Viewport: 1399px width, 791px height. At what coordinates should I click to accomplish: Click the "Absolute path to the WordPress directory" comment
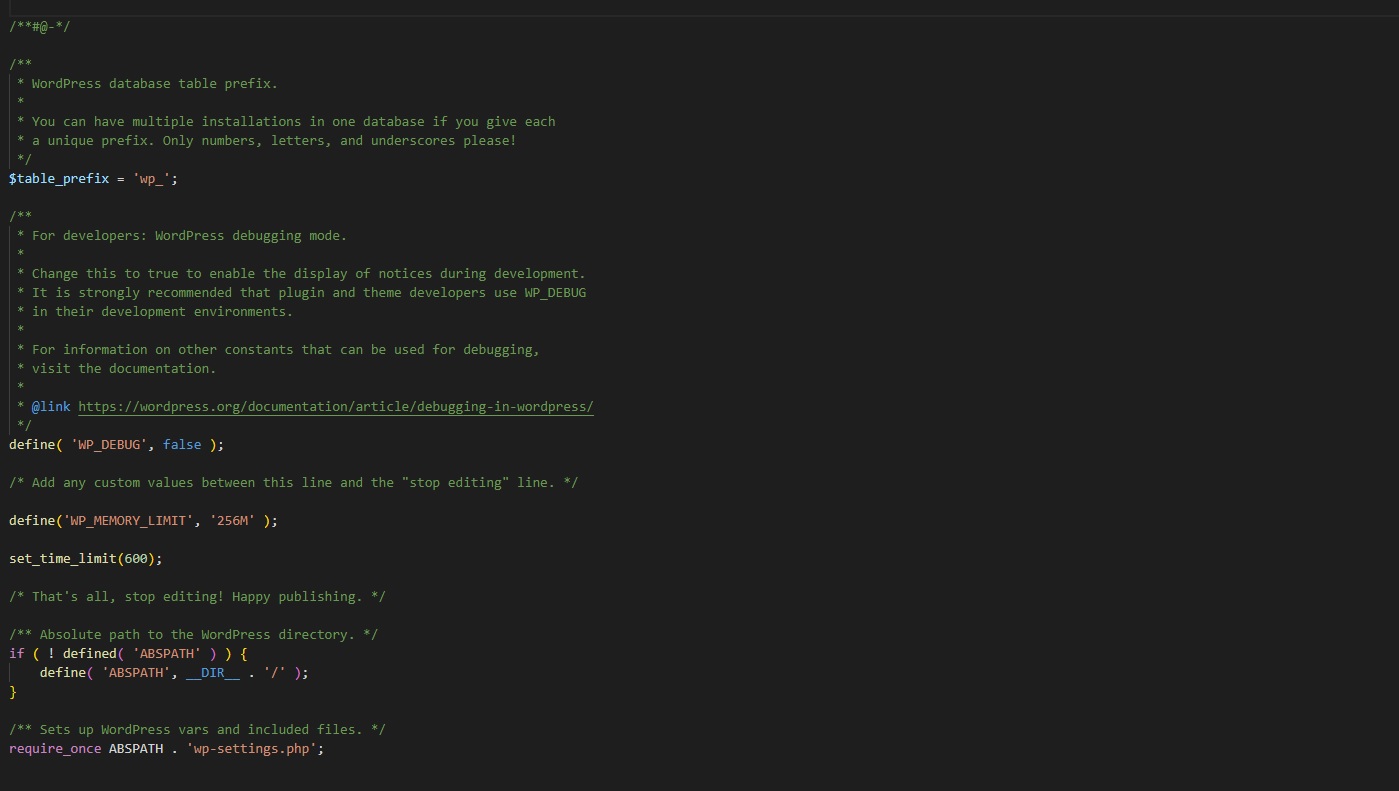click(194, 635)
